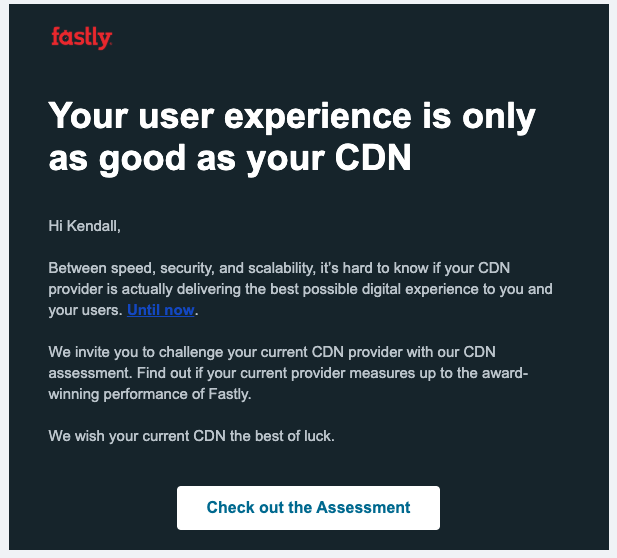Click the word "good" in the headline
The image size is (617, 558).
142,159
